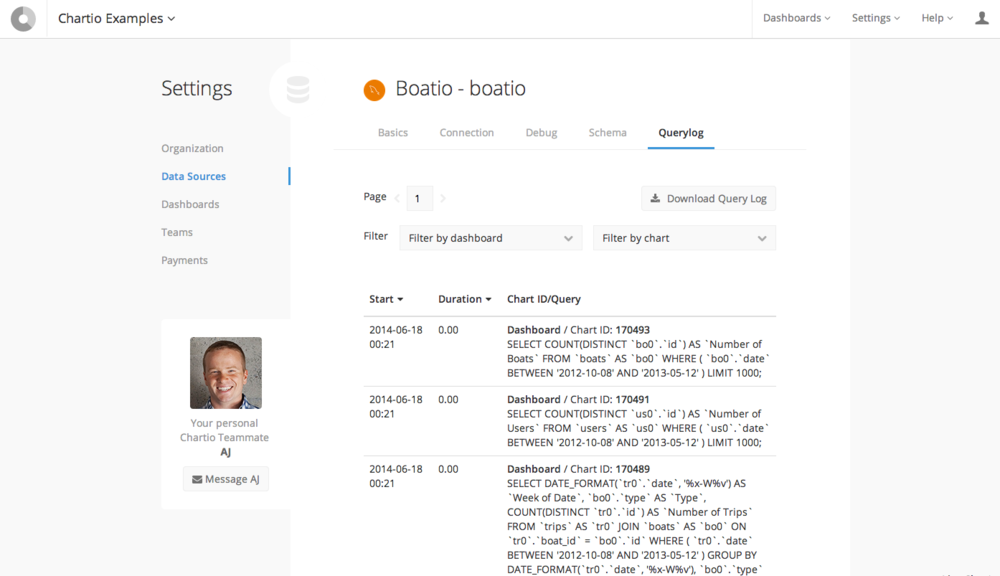Click the Number of Boats query text
Viewport: 1000px width, 576px height.
tap(638, 358)
